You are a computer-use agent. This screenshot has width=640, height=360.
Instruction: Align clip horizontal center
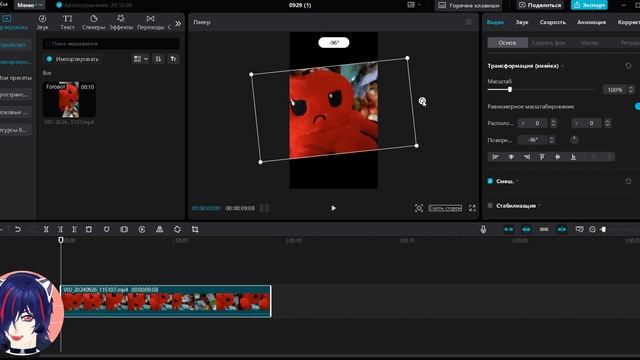pyautogui.click(x=511, y=157)
